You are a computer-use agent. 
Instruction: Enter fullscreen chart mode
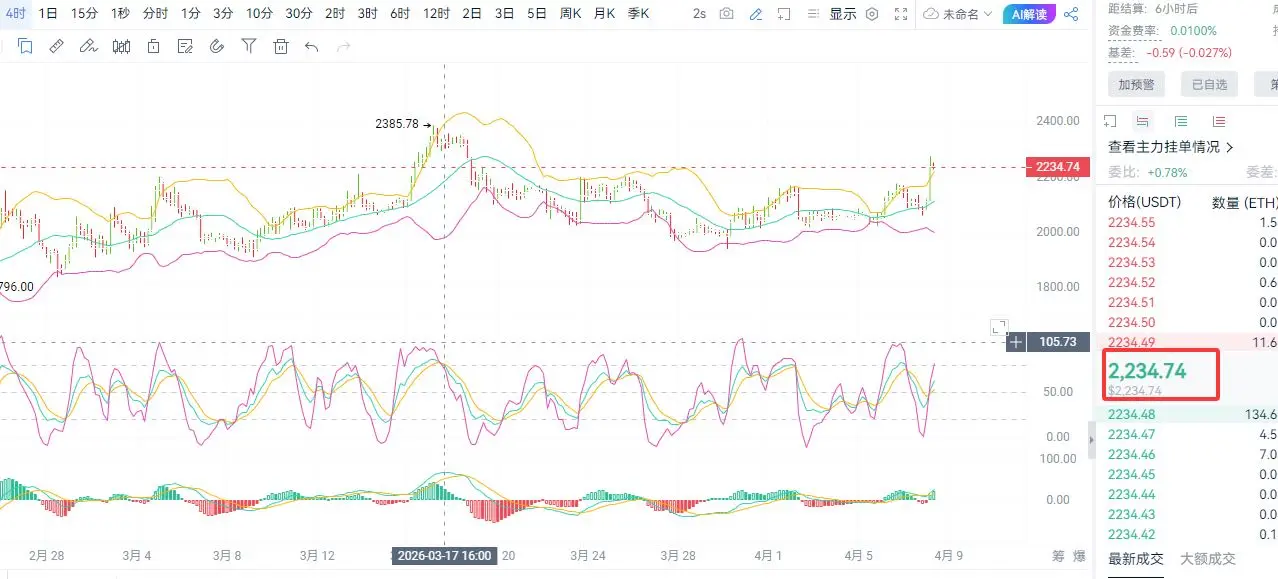(902, 14)
